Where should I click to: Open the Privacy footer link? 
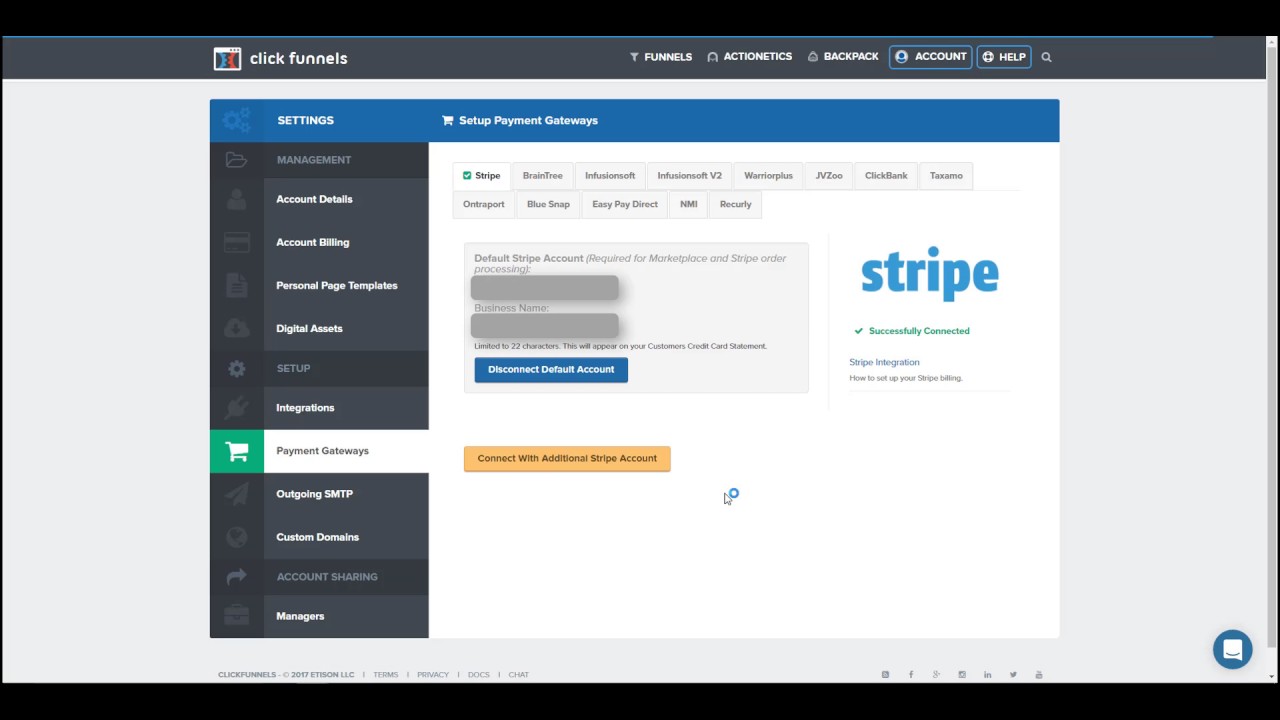433,675
